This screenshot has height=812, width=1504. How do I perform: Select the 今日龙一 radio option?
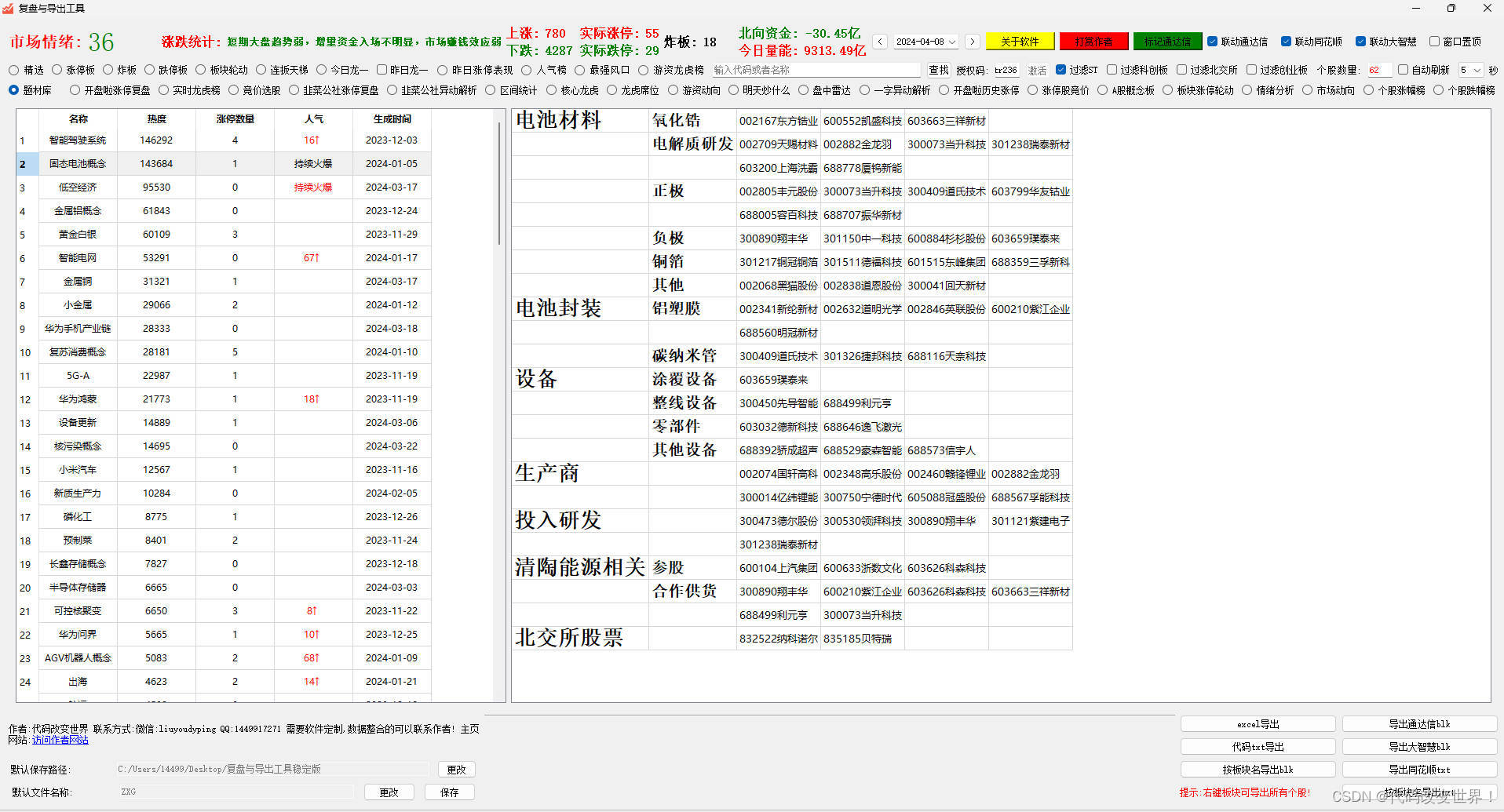(321, 70)
